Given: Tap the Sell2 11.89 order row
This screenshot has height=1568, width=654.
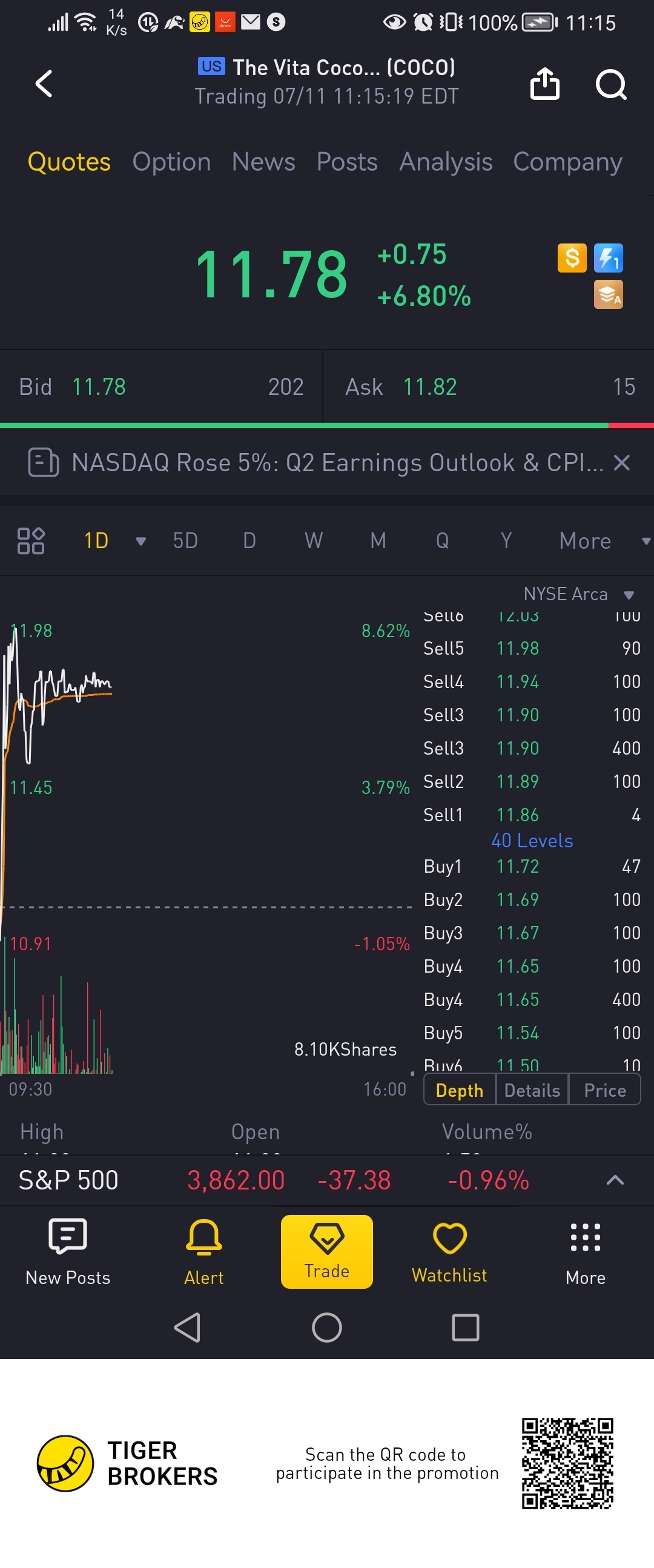Looking at the screenshot, I should (x=532, y=781).
